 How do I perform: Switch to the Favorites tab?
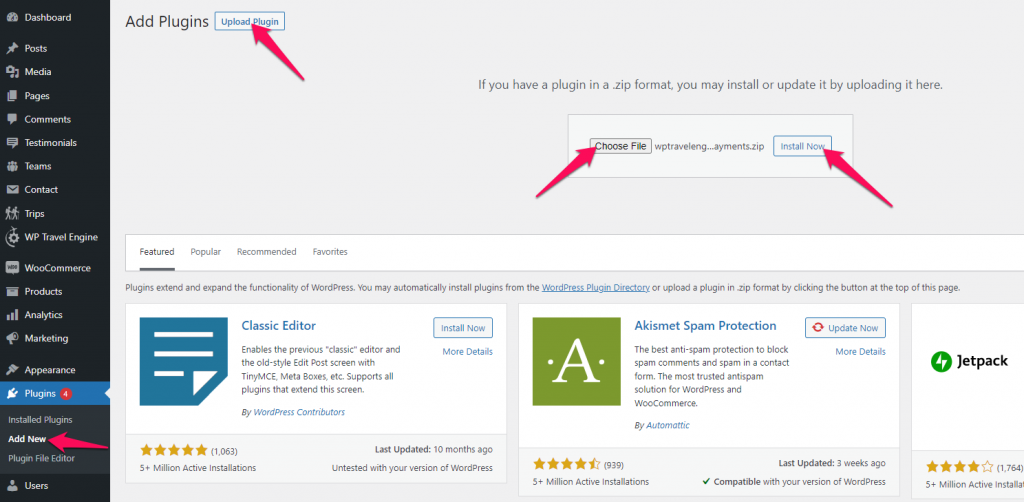click(330, 252)
